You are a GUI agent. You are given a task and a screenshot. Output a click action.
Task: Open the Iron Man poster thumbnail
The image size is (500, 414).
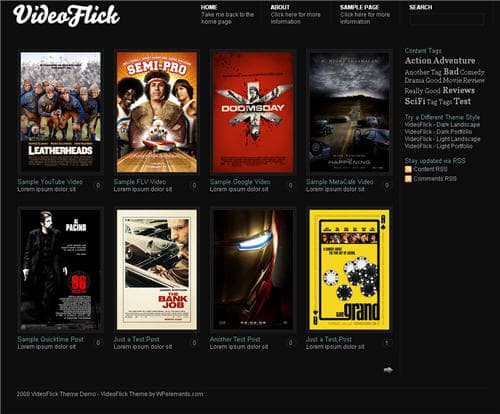click(x=253, y=269)
